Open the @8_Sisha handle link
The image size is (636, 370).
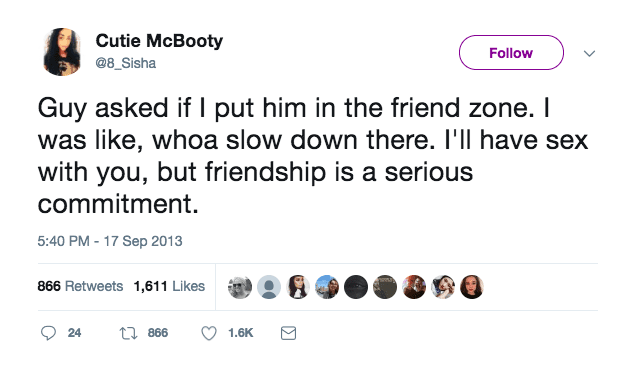point(126,63)
